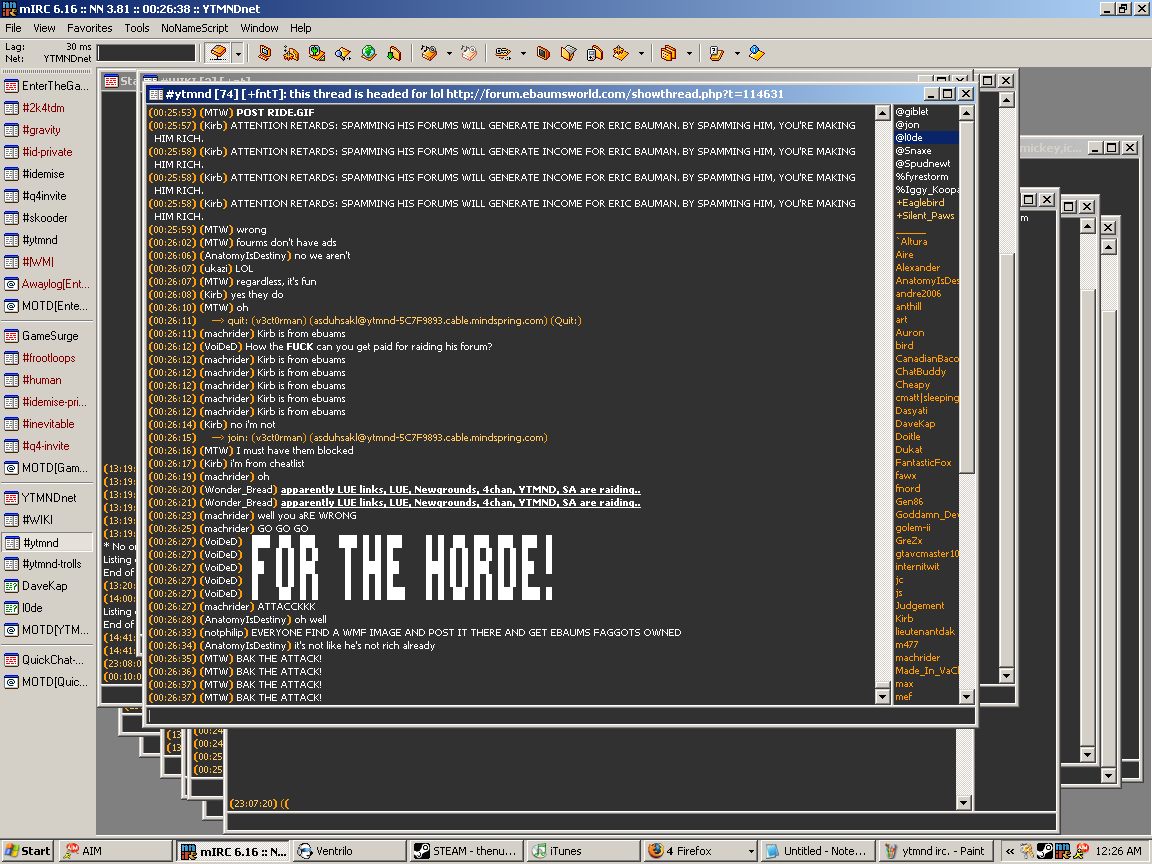1152x864 pixels.
Task: Select user Kirb in the nickname list
Action: (905, 619)
